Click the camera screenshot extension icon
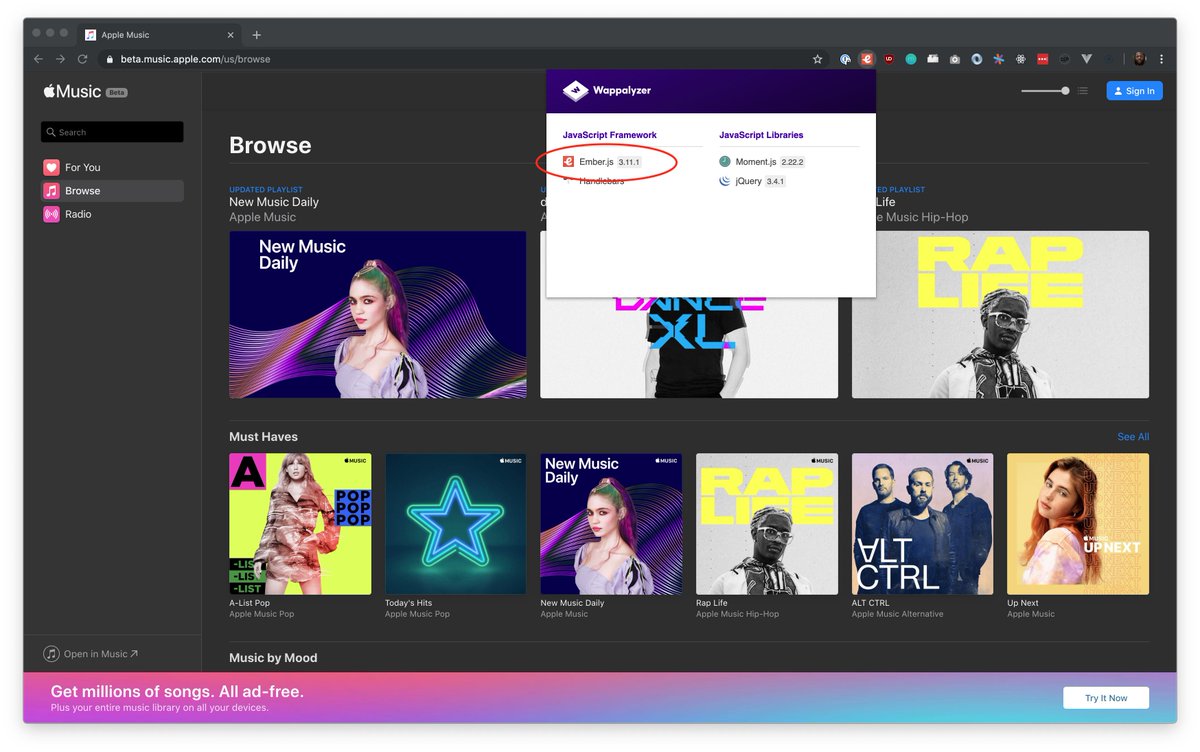1200x752 pixels. pyautogui.click(x=955, y=59)
